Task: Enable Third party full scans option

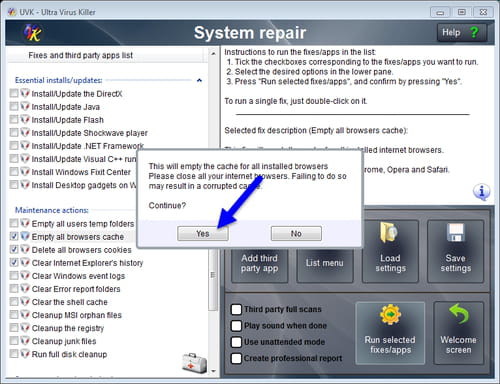Action: point(236,309)
